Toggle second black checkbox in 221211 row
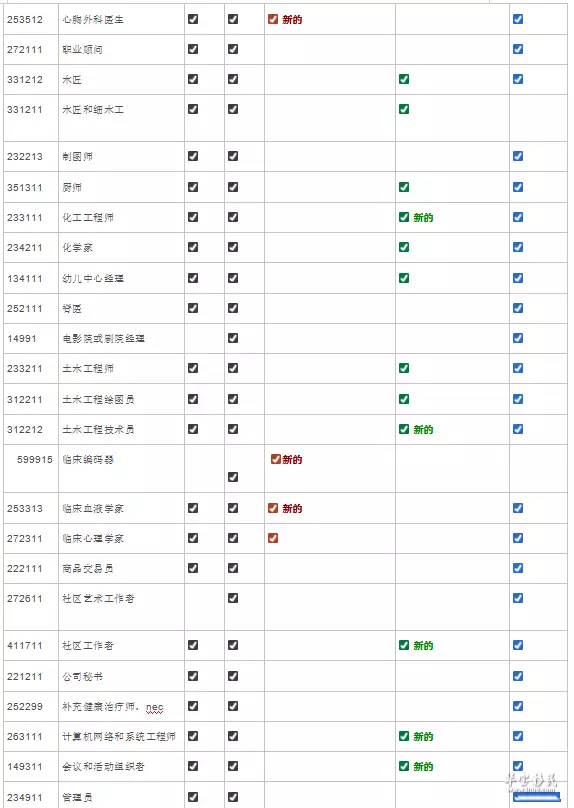574x808 pixels. [x=233, y=676]
